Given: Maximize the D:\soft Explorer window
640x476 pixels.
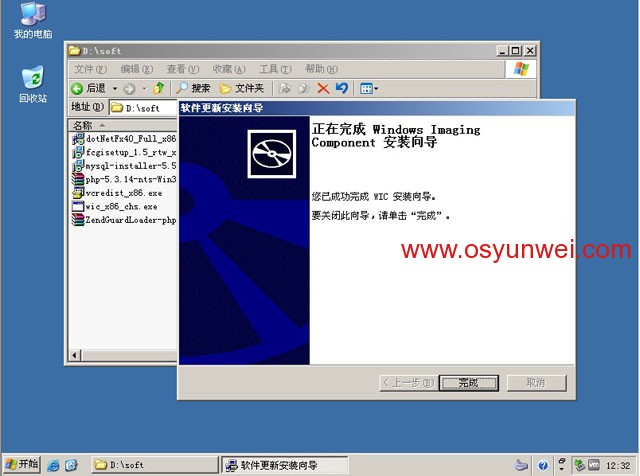Looking at the screenshot, I should [516, 51].
